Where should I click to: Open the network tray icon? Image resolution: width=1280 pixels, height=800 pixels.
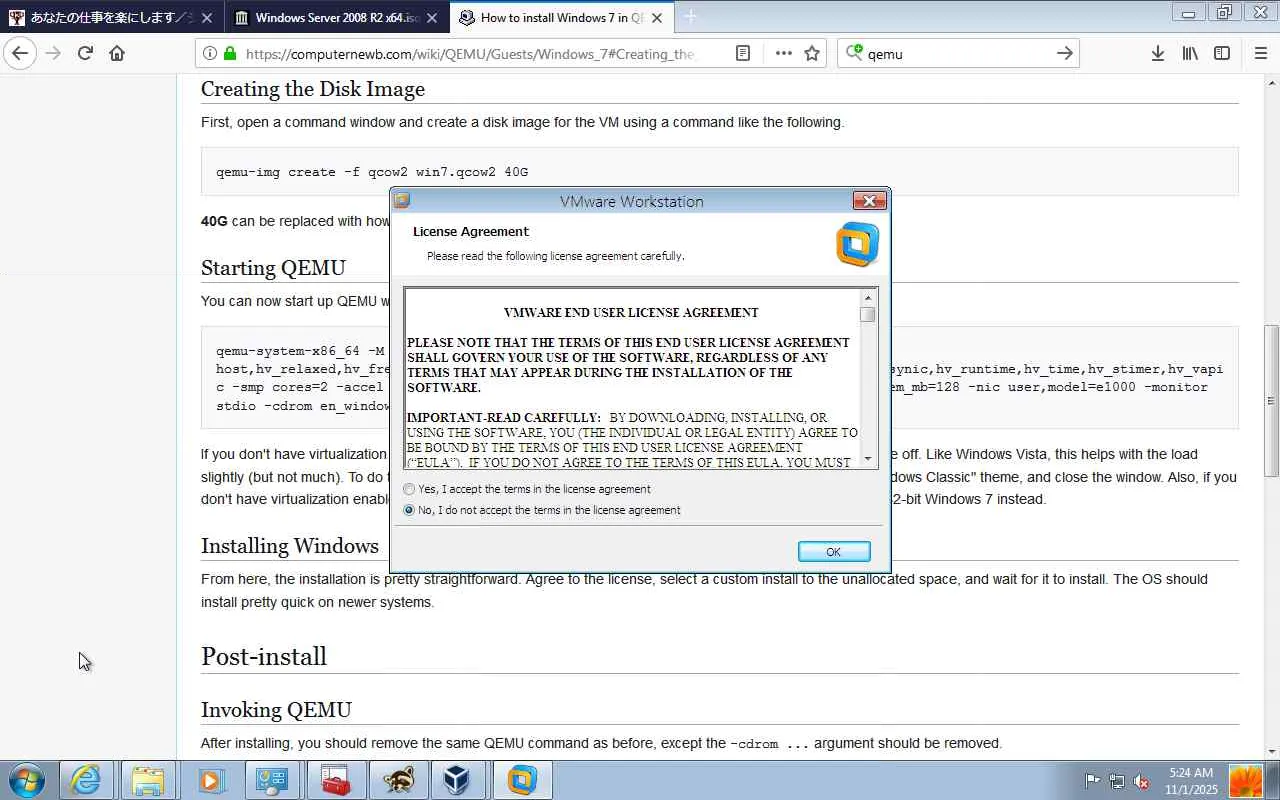1117,781
